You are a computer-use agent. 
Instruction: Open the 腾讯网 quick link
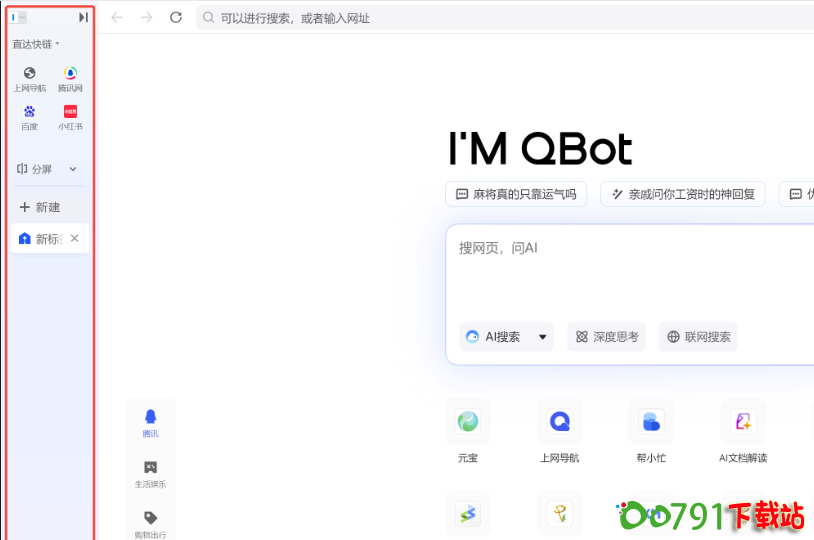coord(70,78)
